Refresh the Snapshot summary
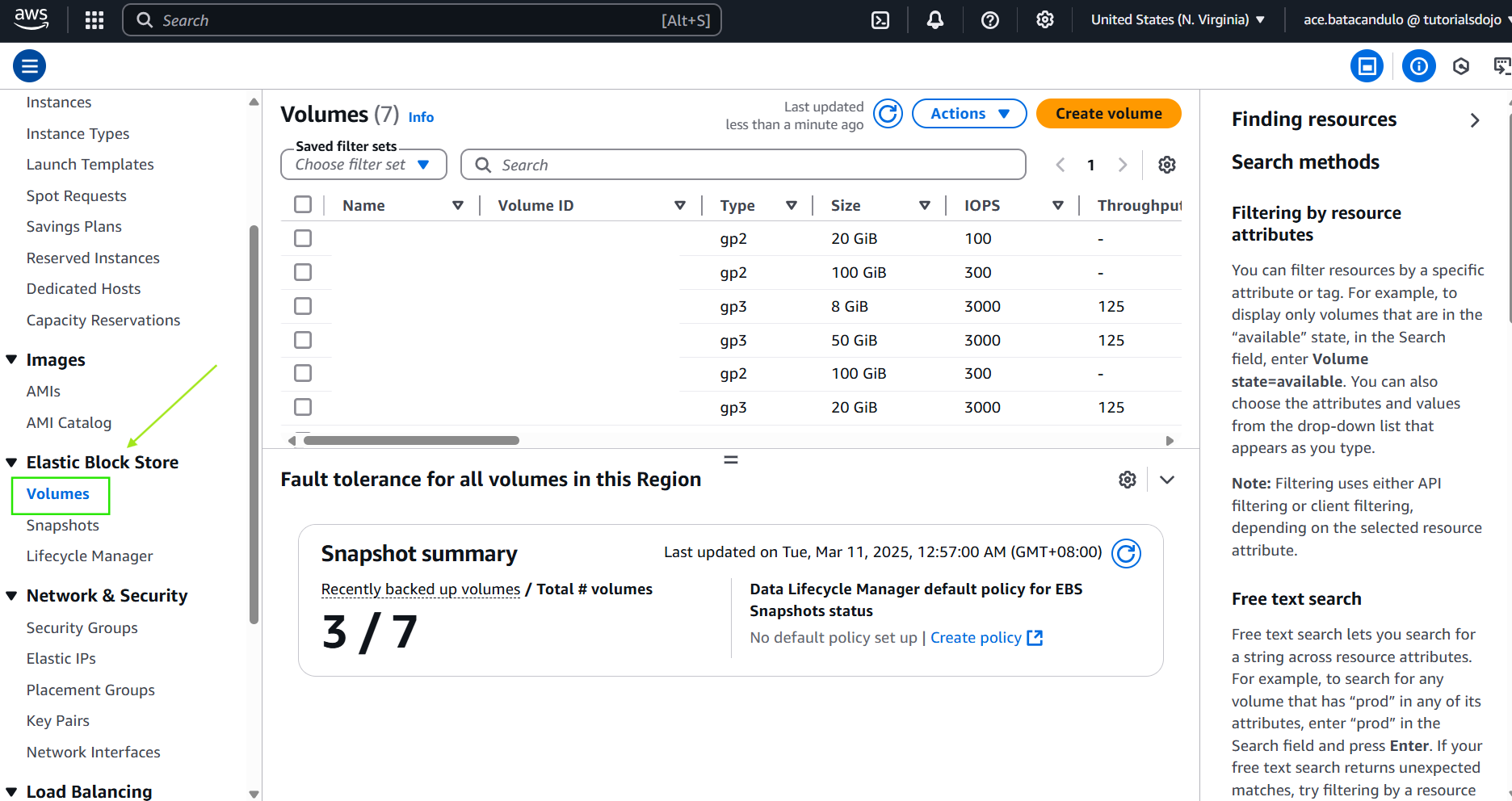 (1127, 553)
